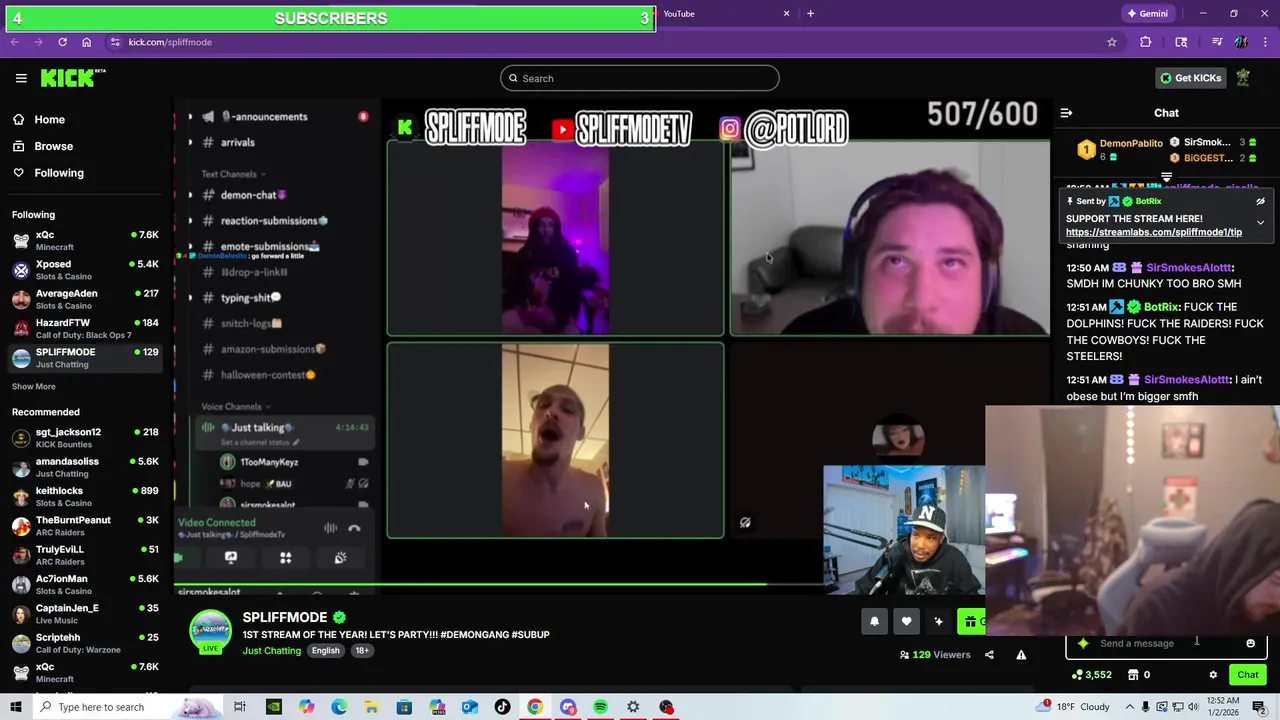This screenshot has height=720, width=1280.
Task: Click the English language tag
Action: pos(325,651)
